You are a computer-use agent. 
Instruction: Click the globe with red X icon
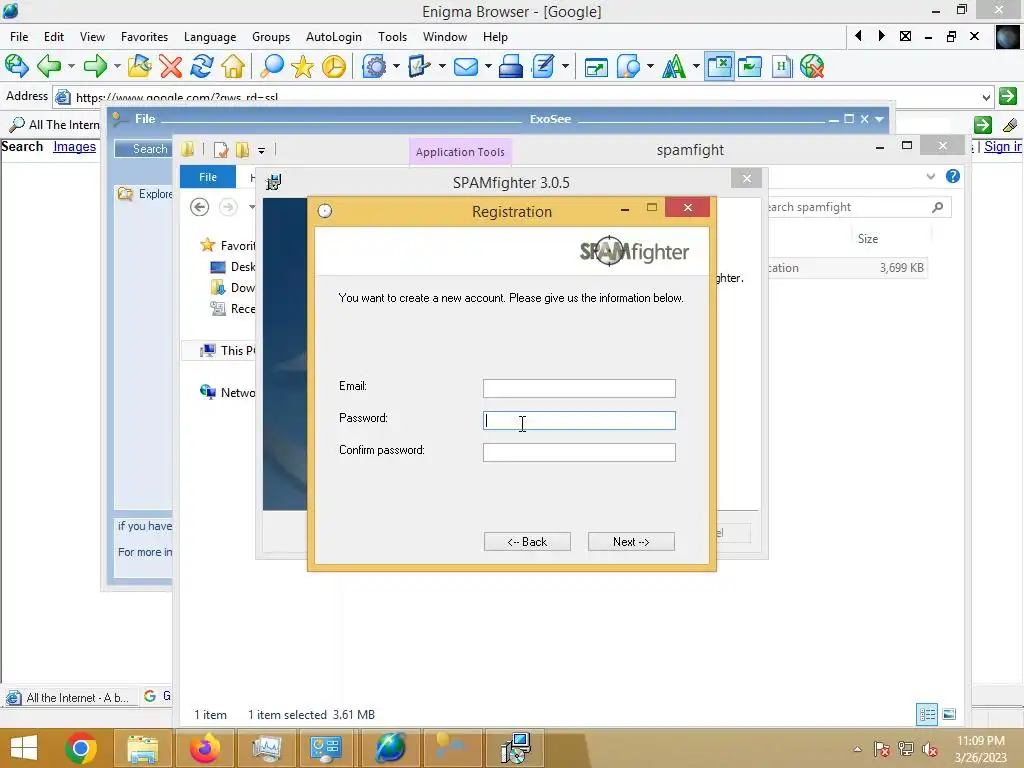coord(812,66)
